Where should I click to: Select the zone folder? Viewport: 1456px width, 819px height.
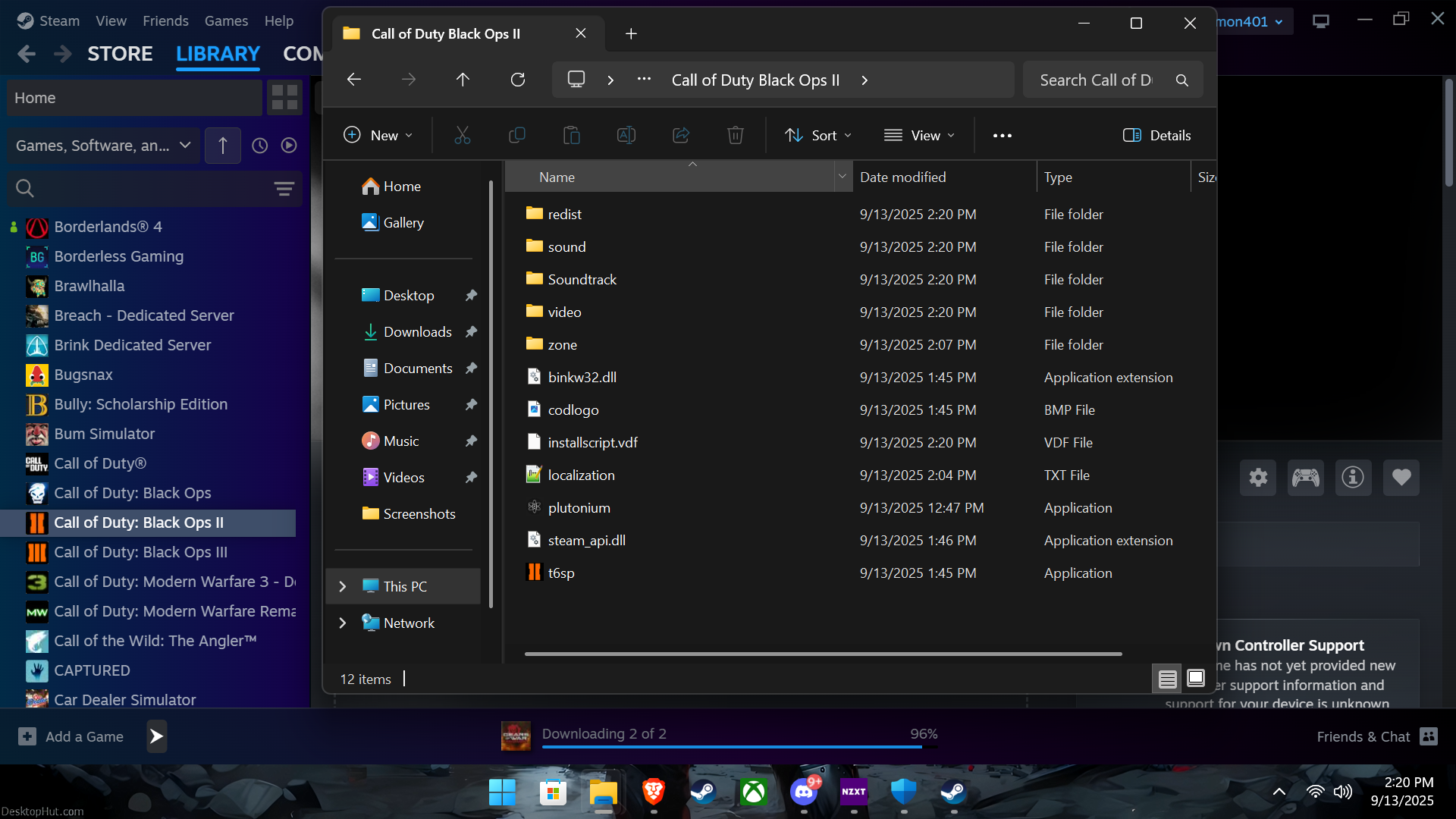pos(562,345)
